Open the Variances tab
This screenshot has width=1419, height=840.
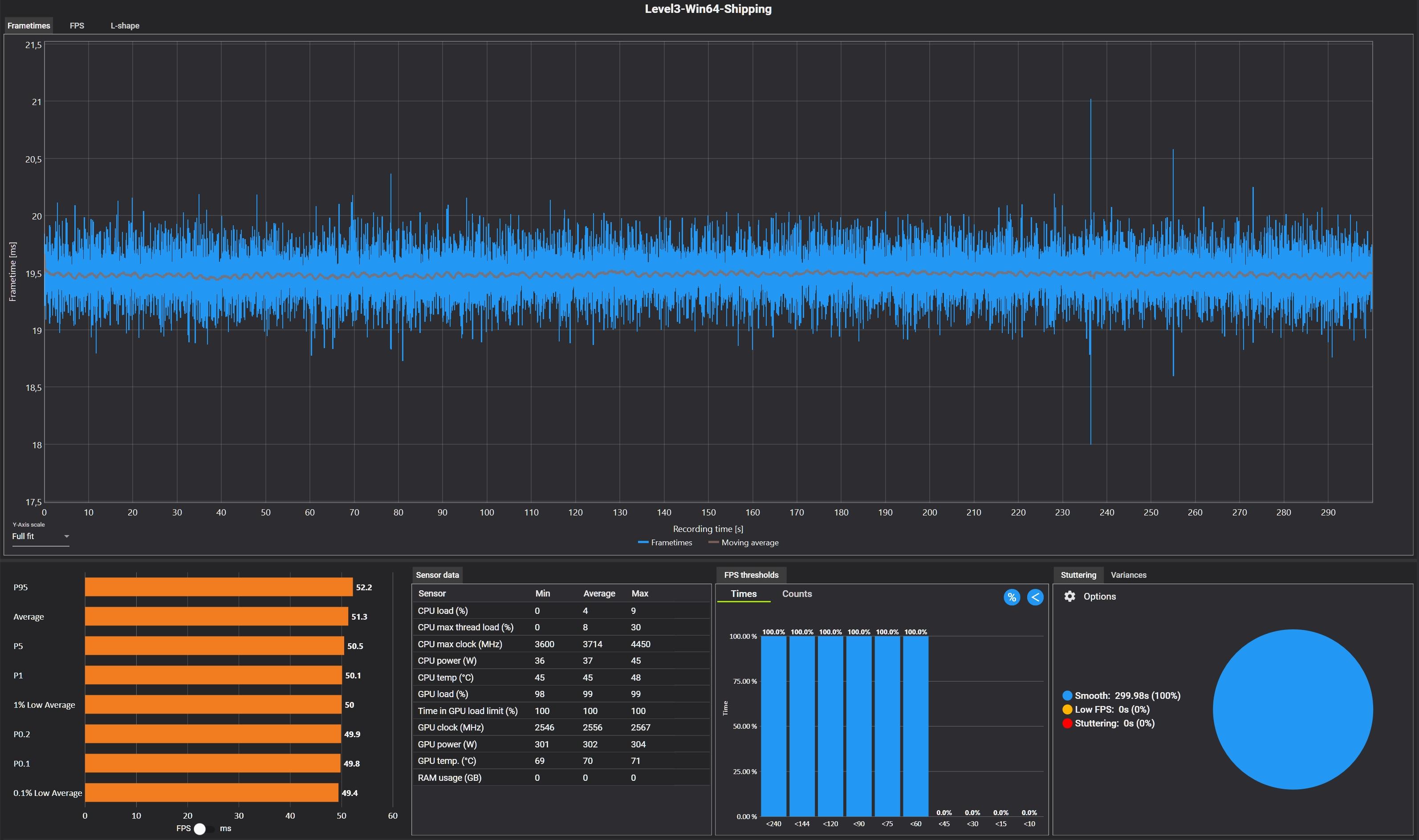coord(1129,575)
